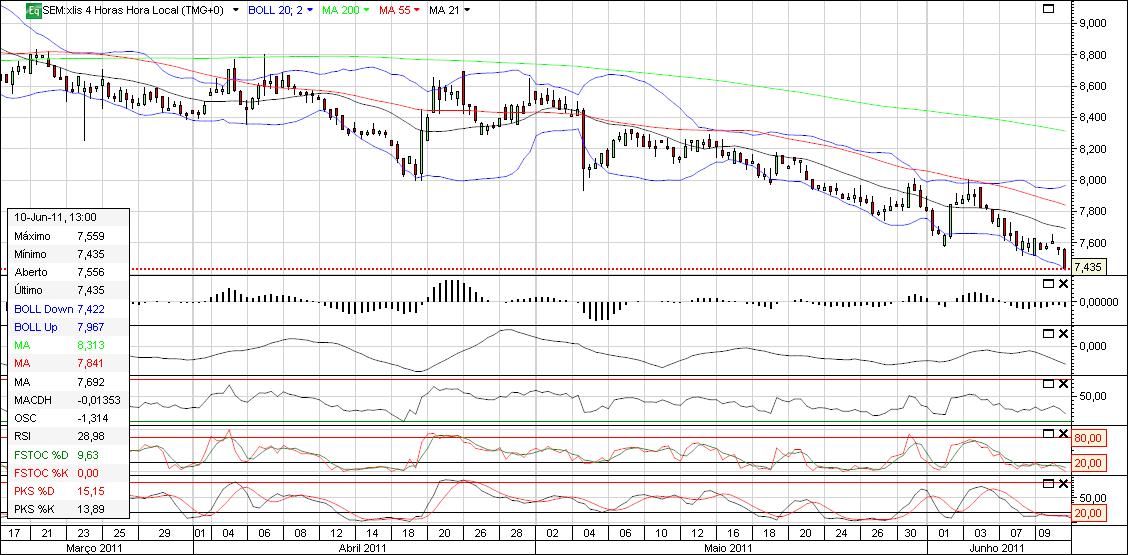This screenshot has width=1128, height=555.
Task: Close the fast stochastic panel with 80,00 level
Action: (1063, 433)
